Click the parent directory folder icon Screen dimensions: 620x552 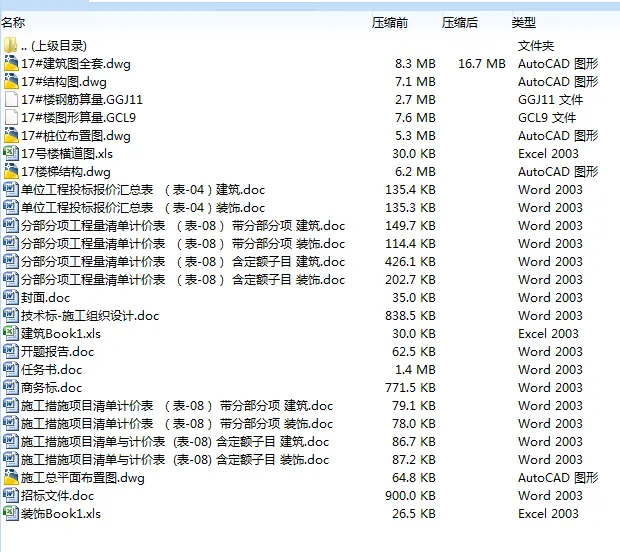11,45
